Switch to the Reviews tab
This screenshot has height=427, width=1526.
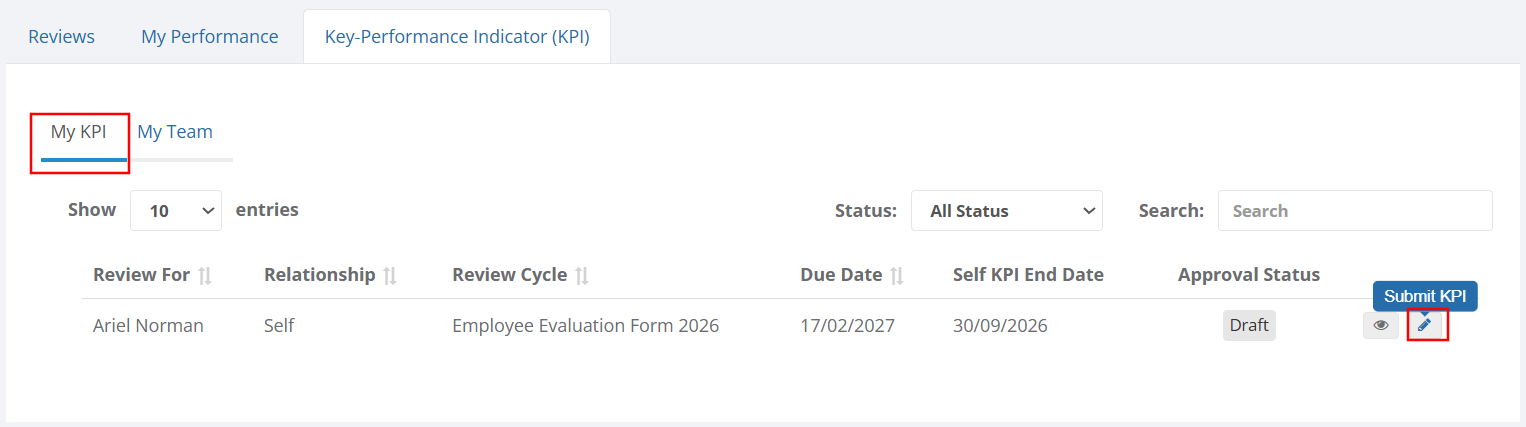tap(61, 37)
